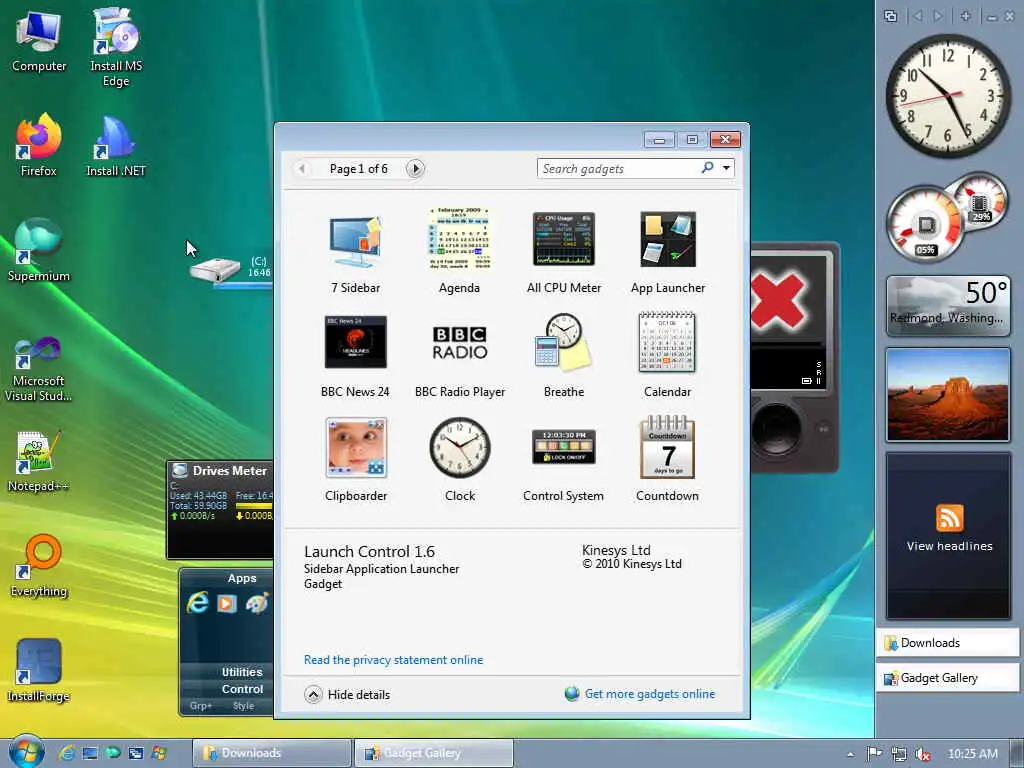Click View headlines in feed gadget

click(949, 546)
